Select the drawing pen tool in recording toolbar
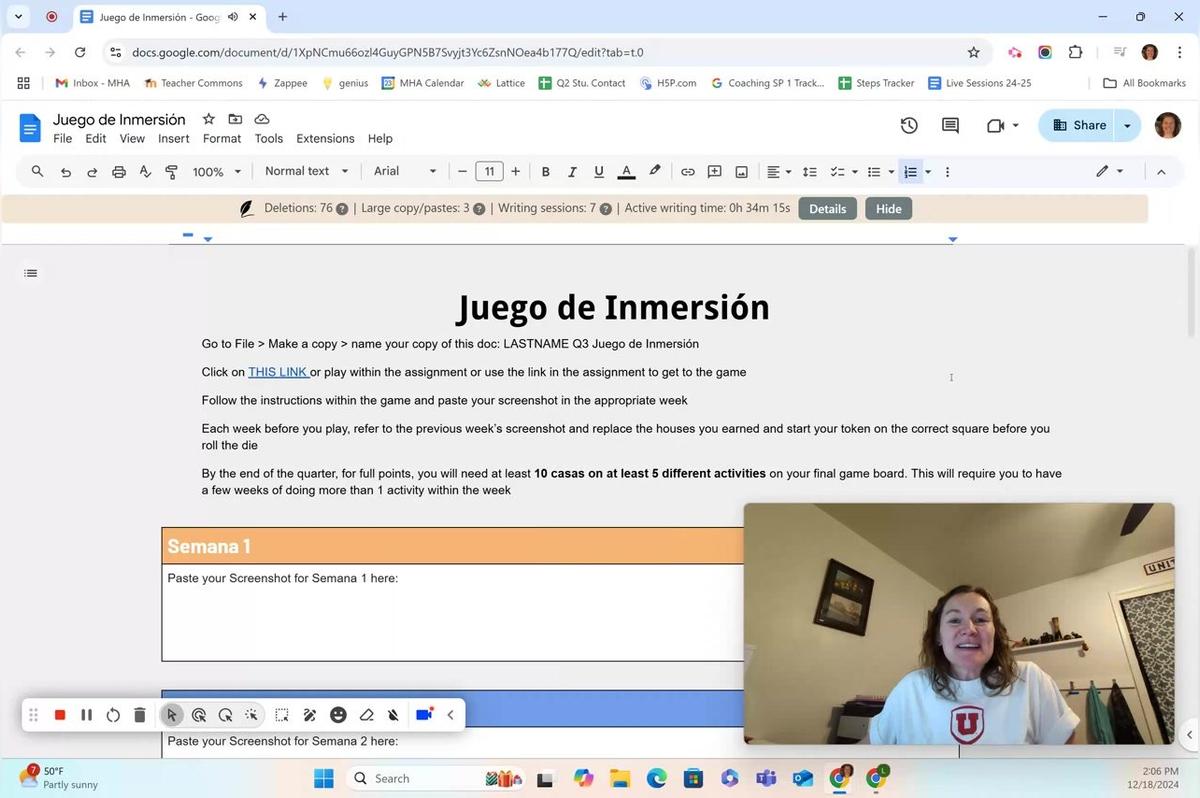 (310, 714)
